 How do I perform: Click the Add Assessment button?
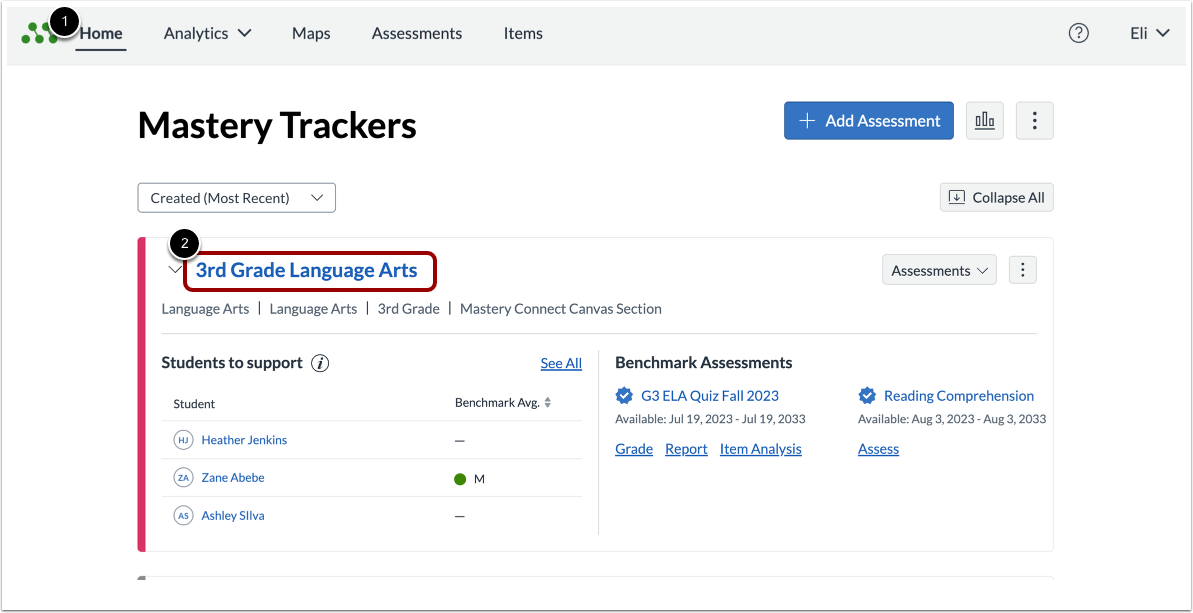tap(868, 120)
